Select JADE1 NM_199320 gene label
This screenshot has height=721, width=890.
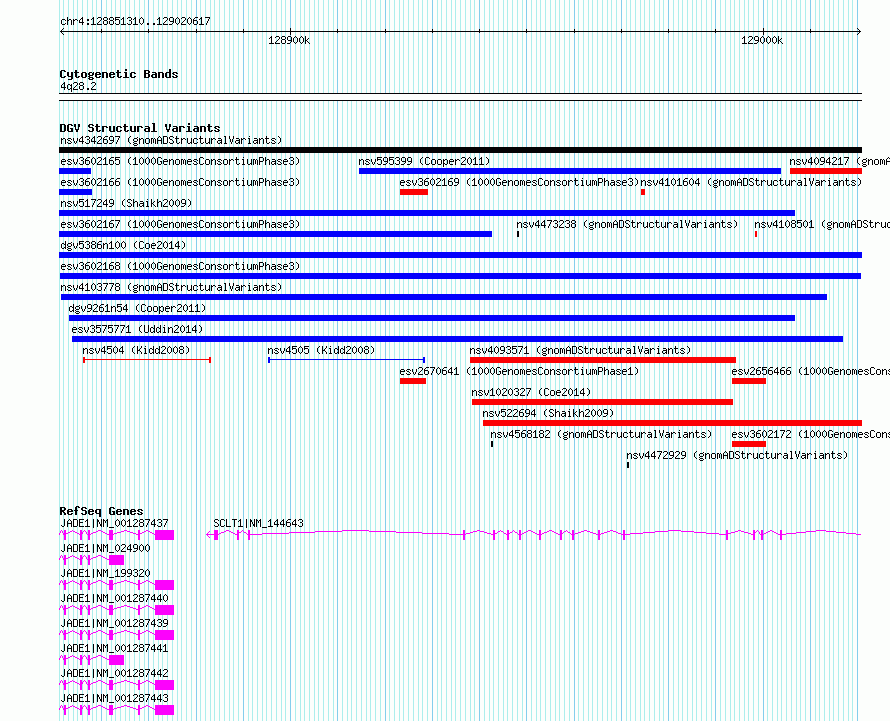(105, 573)
